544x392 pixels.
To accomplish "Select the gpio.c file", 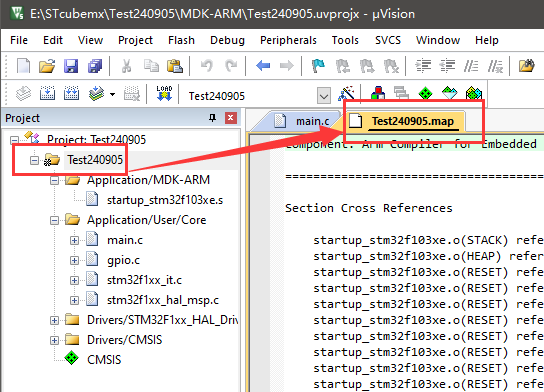I will (123, 261).
